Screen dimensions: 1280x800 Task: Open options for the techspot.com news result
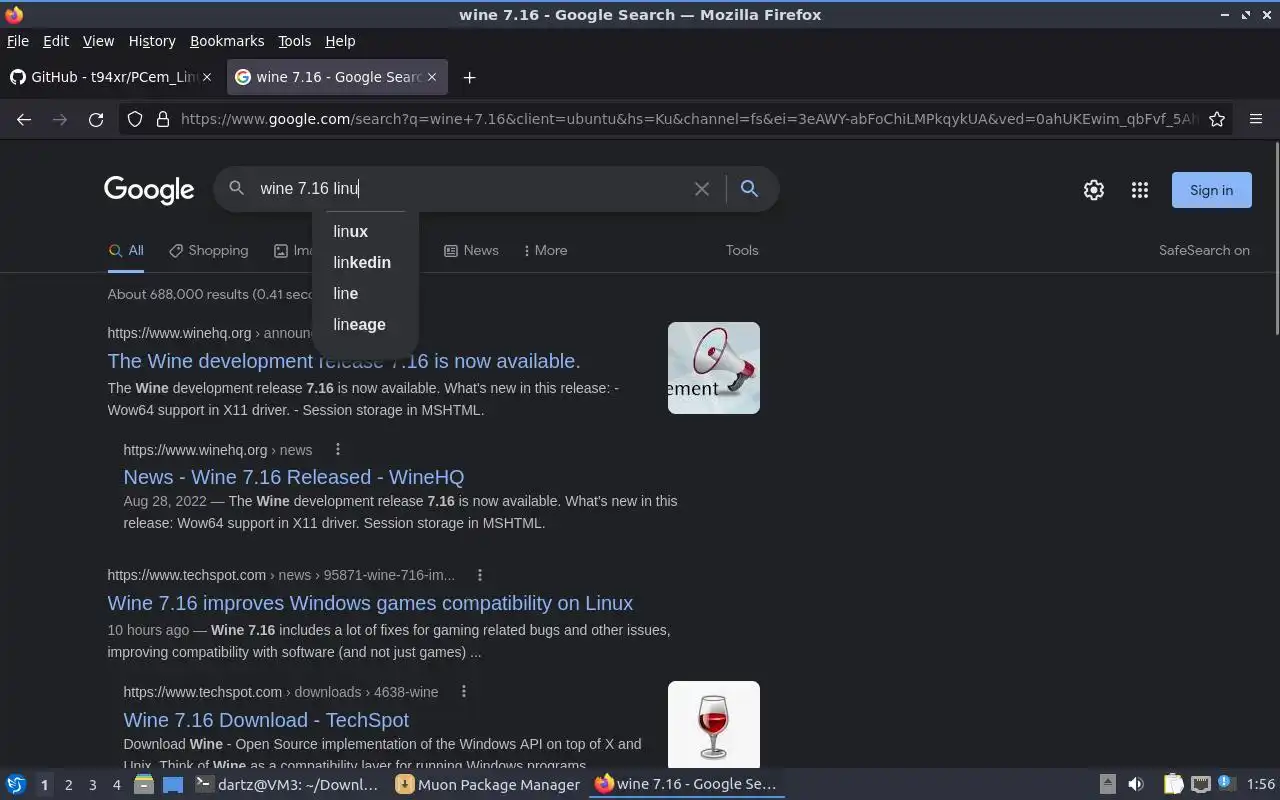tap(480, 575)
